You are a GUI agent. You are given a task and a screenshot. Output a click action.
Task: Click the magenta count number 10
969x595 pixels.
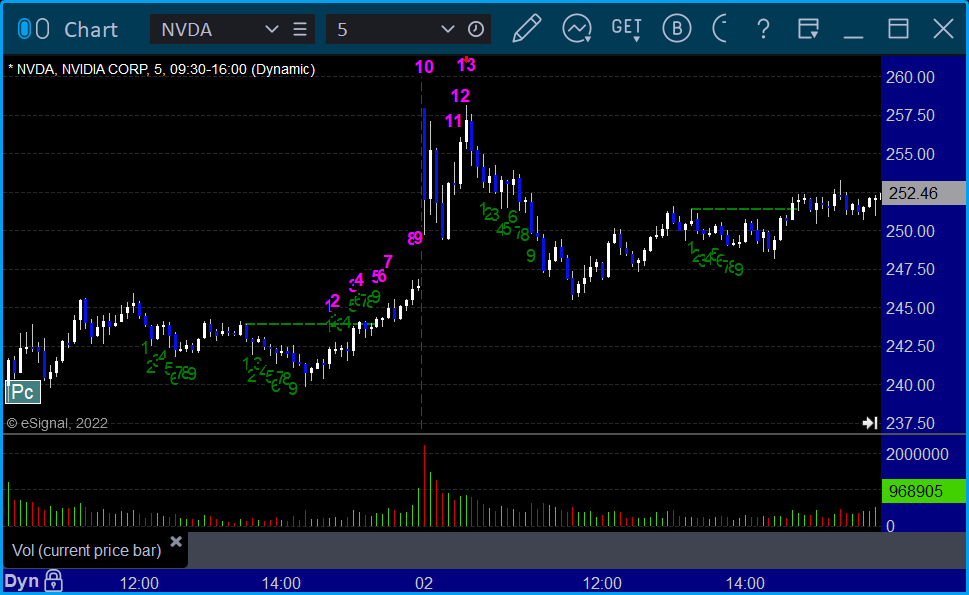424,67
